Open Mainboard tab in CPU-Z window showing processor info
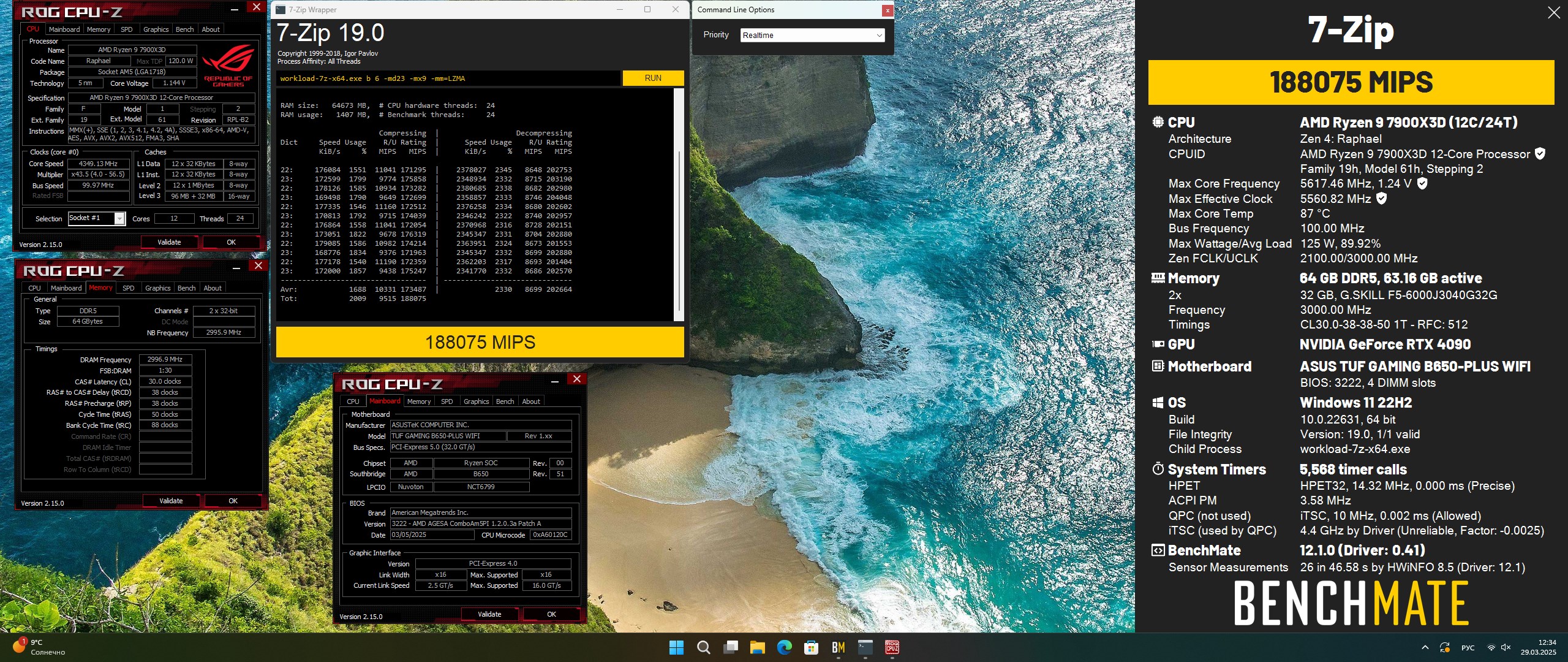Screen dimensions: 1568x662 [x=64, y=29]
